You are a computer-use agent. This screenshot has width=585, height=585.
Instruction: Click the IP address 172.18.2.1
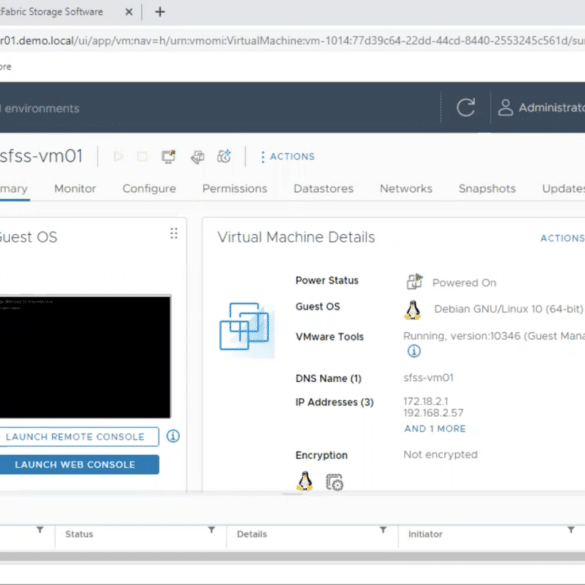click(426, 401)
